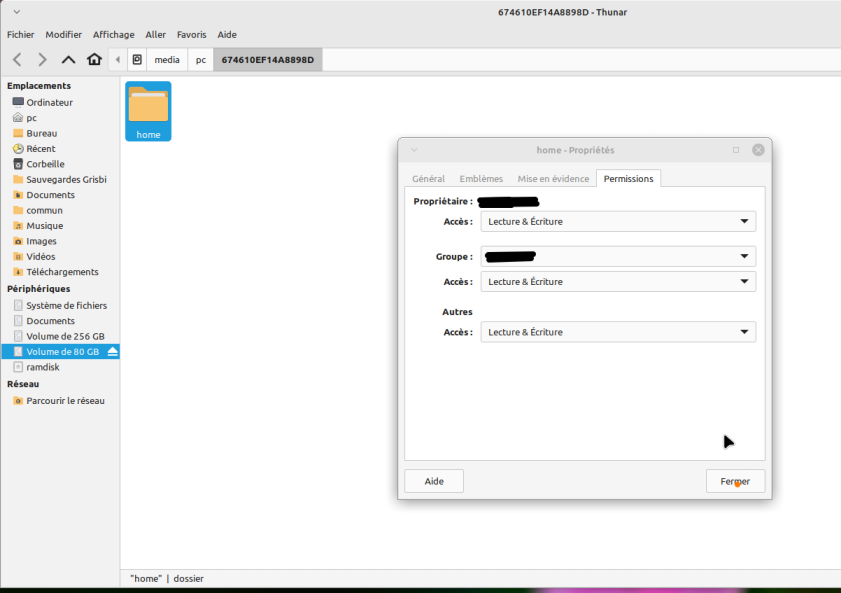The height and width of the screenshot is (593, 841).
Task: Click the "home" | dossier status bar text
Action: 167,579
